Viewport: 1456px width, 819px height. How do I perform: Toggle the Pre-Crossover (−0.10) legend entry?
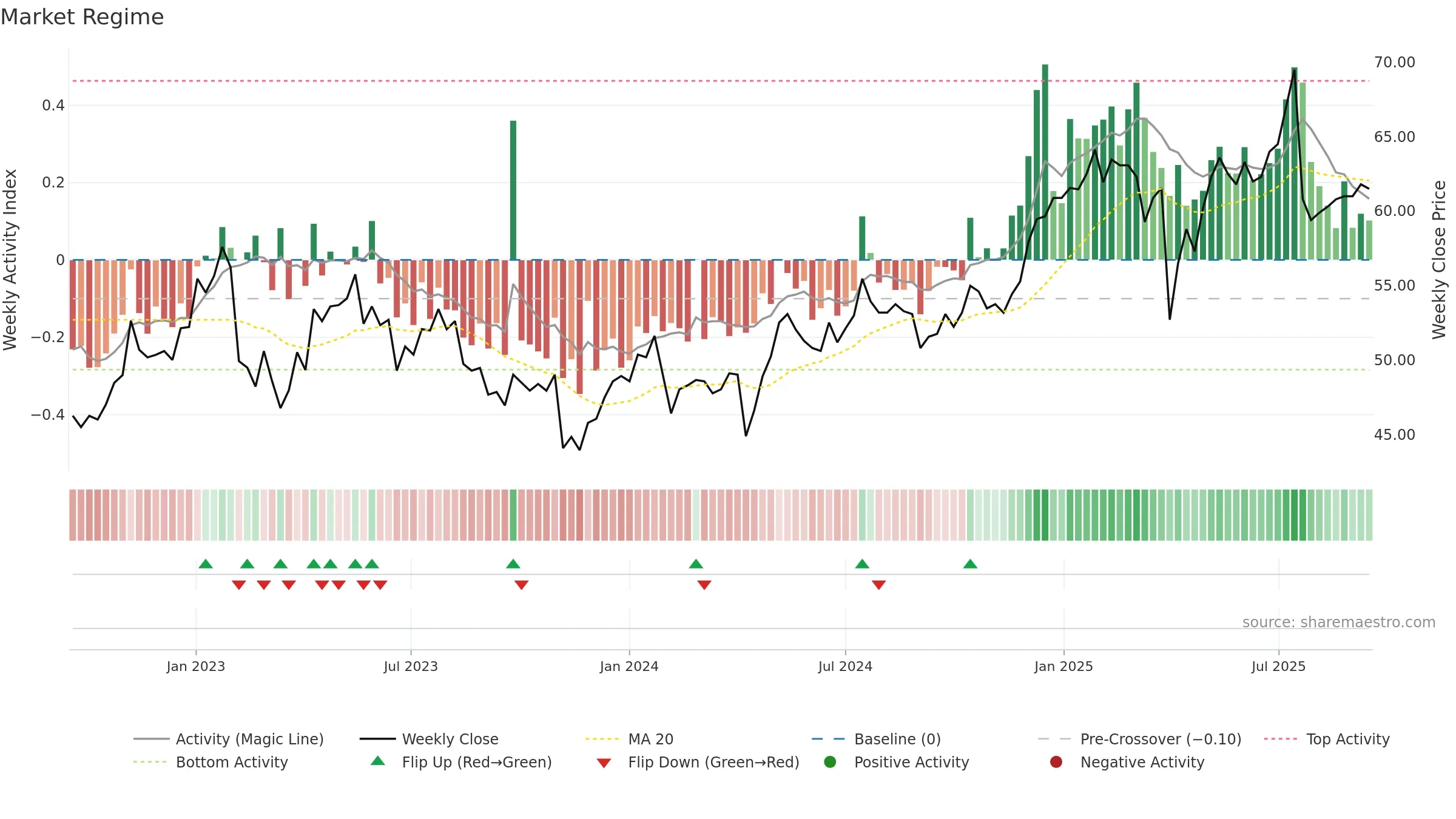[x=1139, y=739]
